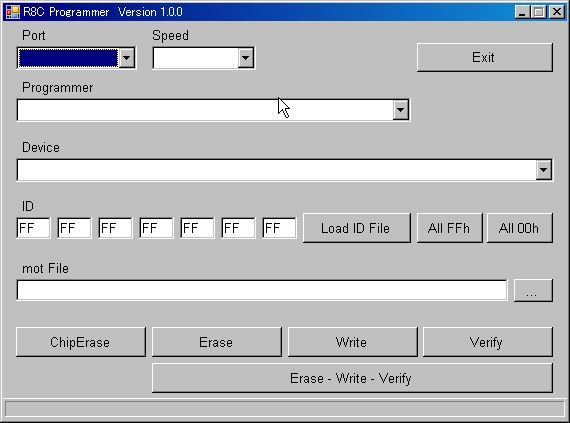Click the Erase button
This screenshot has height=423, width=570.
click(217, 342)
